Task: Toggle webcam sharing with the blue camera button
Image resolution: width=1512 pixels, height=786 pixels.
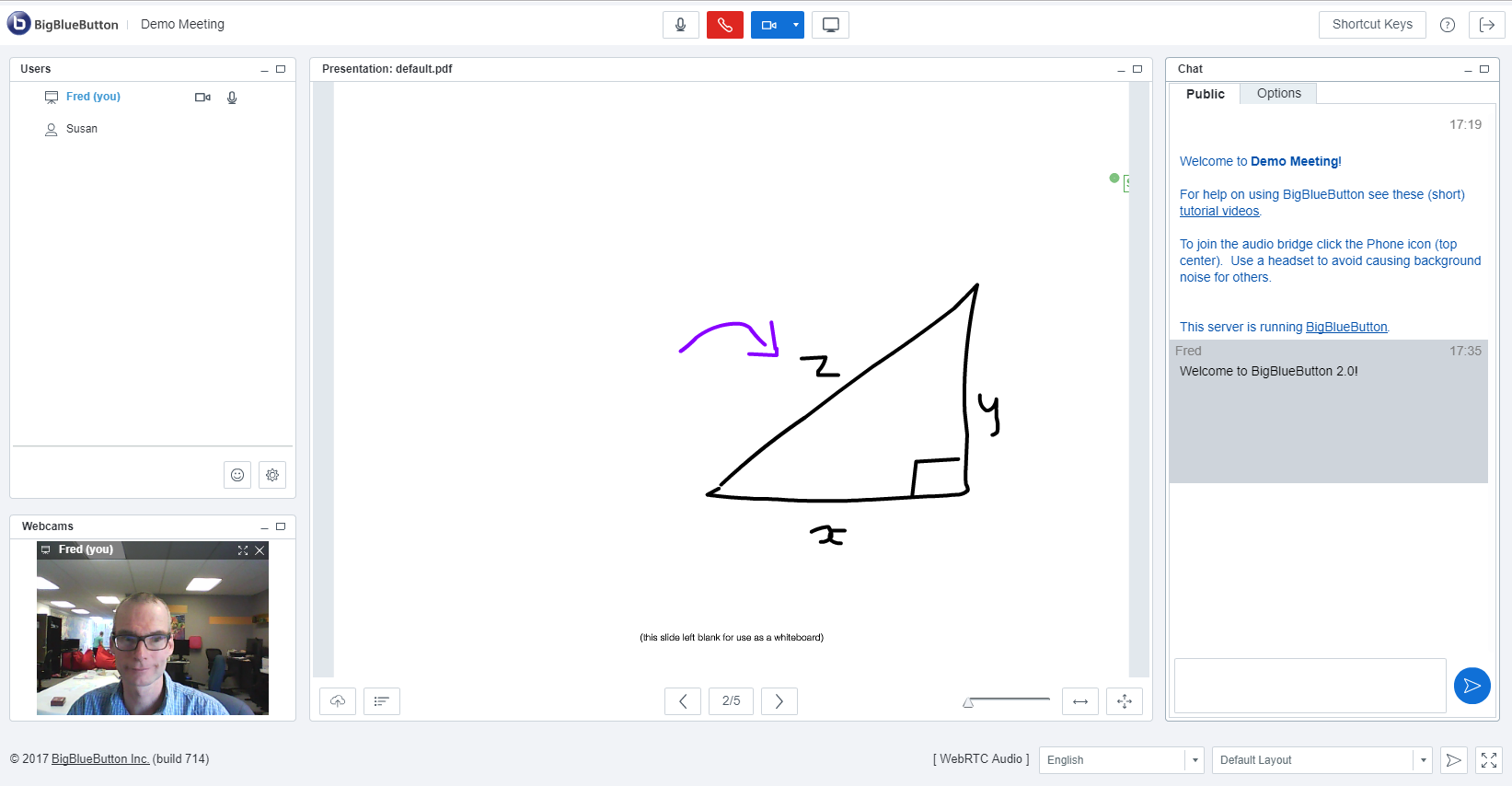Action: (769, 25)
